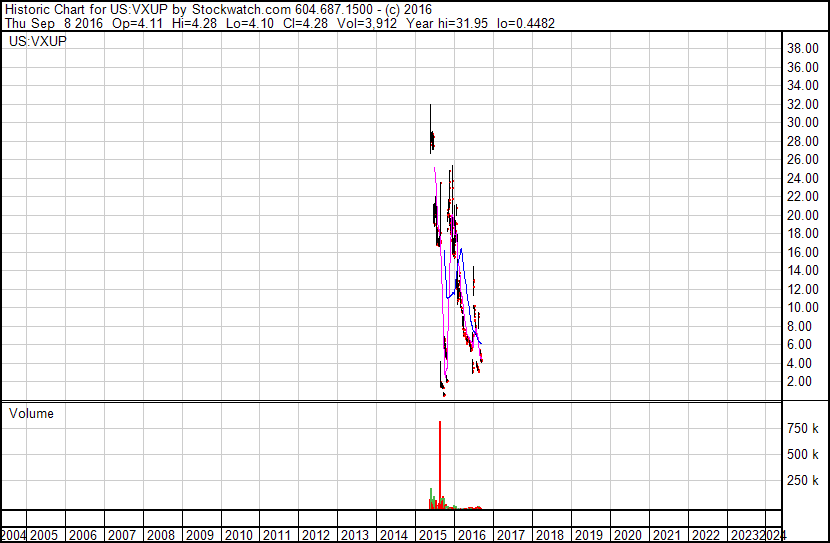Click the 750 k volume axis label
Image resolution: width=830 pixels, height=543 pixels.
coord(803,429)
